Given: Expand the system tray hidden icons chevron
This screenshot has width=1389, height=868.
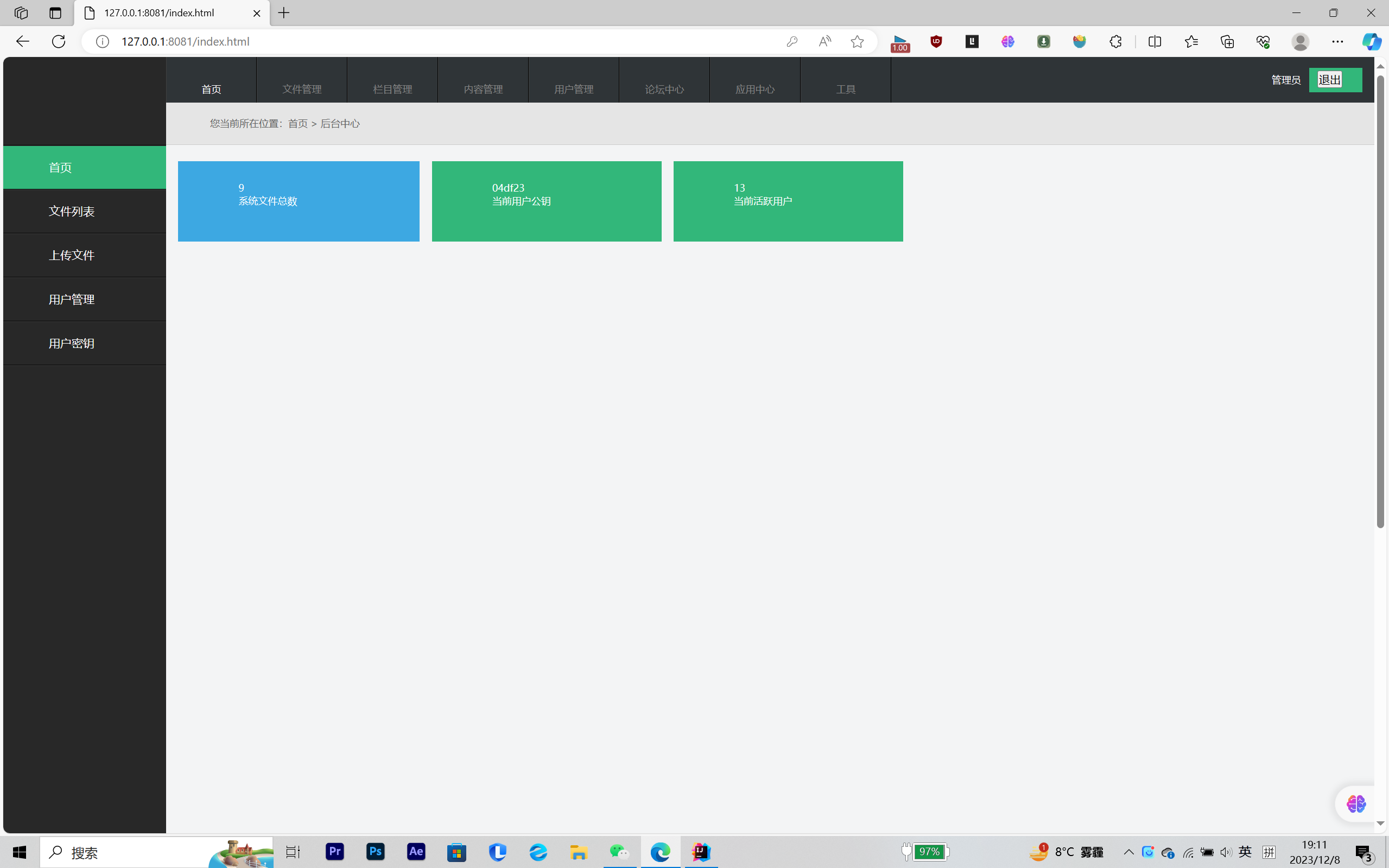Looking at the screenshot, I should [1128, 852].
